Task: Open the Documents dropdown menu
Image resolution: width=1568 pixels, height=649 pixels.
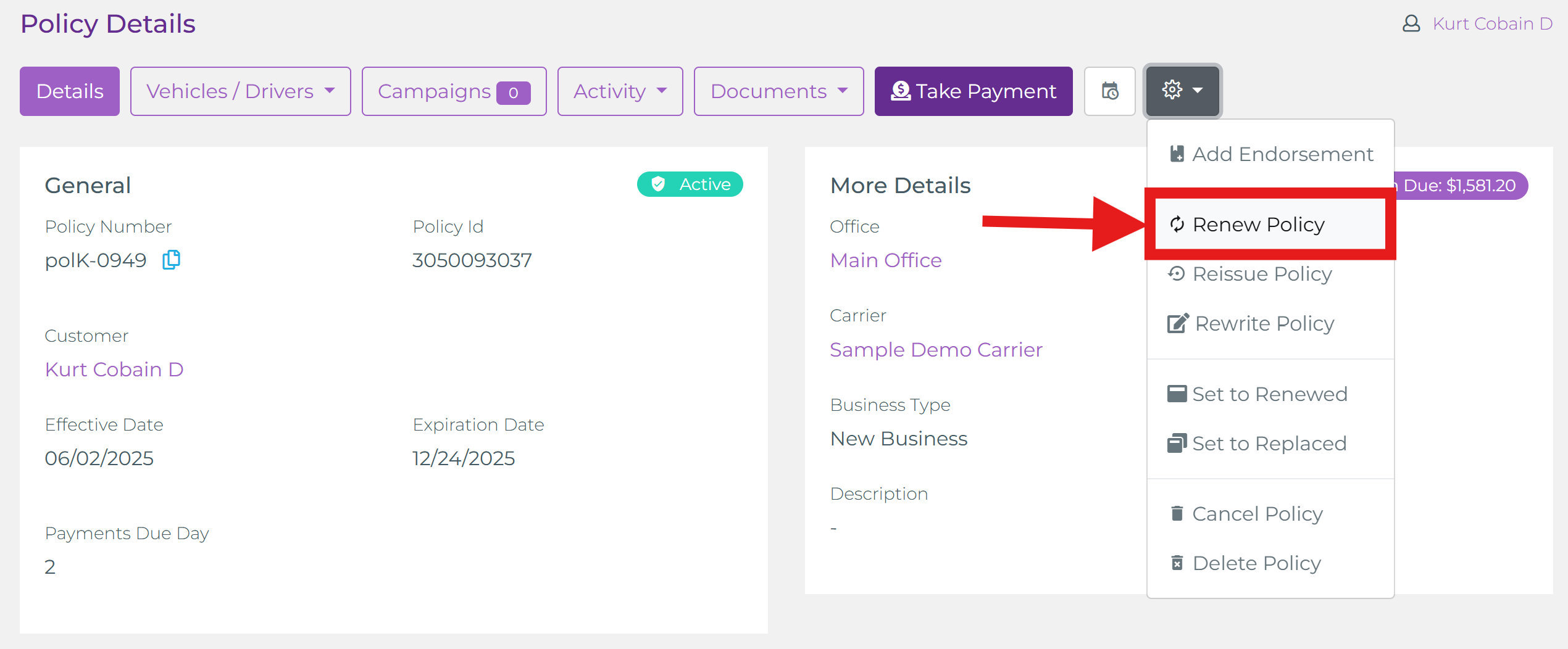Action: coord(778,91)
